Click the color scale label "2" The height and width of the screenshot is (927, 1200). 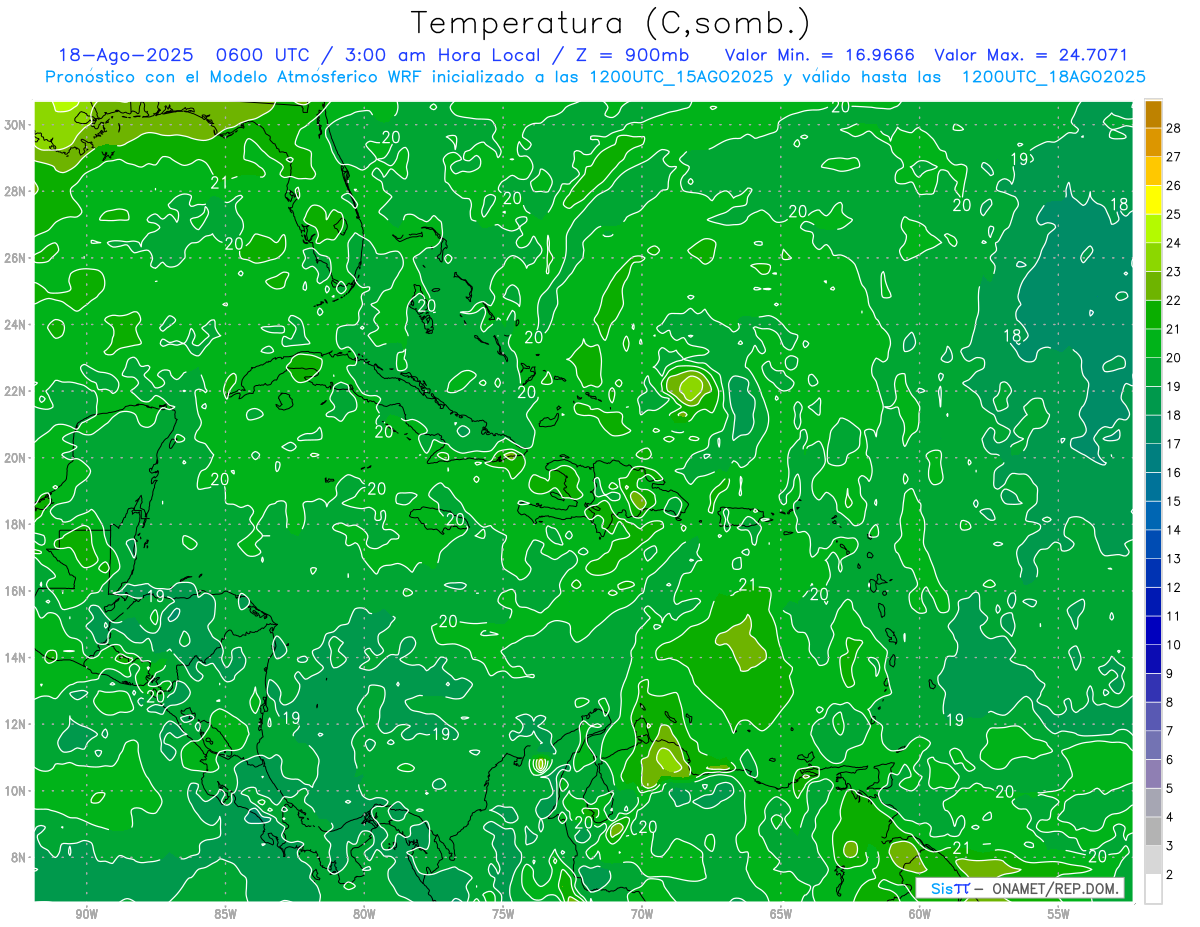[1170, 875]
